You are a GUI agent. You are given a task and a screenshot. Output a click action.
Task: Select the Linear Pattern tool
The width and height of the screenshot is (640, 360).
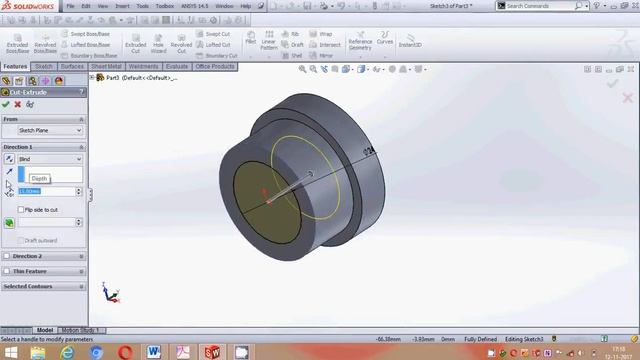click(x=269, y=41)
